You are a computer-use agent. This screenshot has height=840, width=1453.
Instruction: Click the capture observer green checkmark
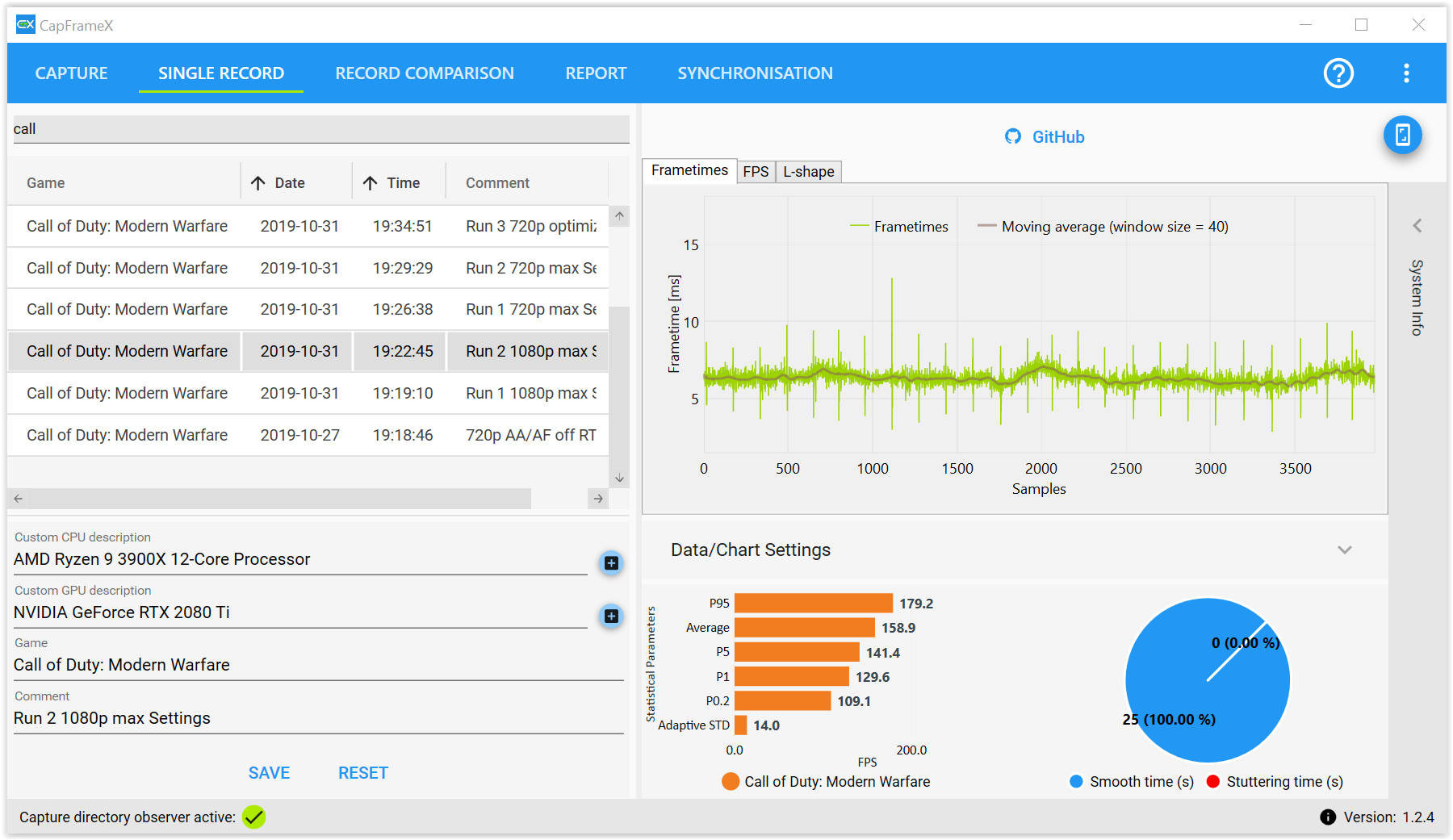[x=254, y=817]
